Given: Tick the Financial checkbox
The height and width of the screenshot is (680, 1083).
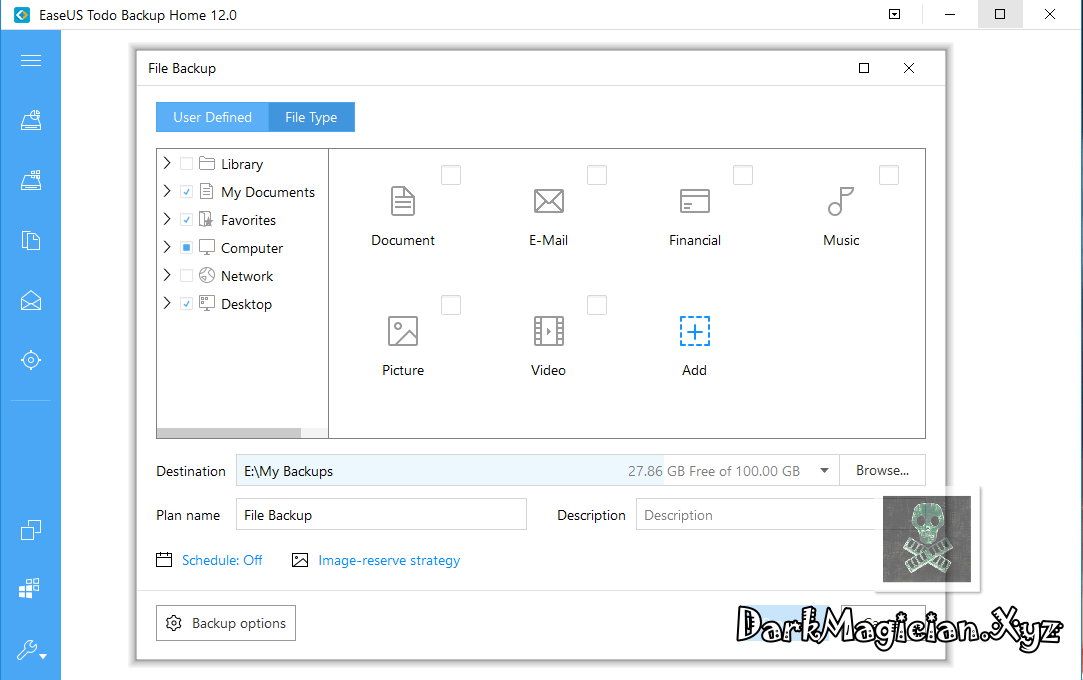Looking at the screenshot, I should point(742,175).
